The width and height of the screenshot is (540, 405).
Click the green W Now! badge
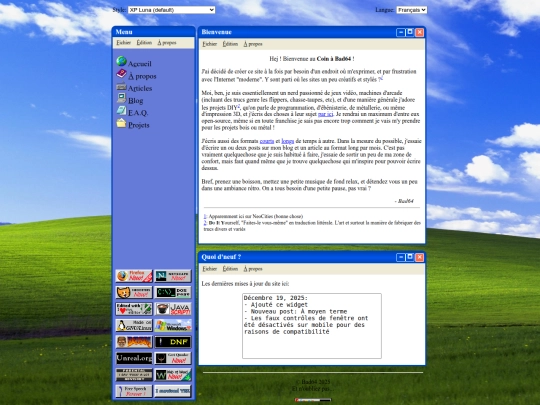point(173,375)
